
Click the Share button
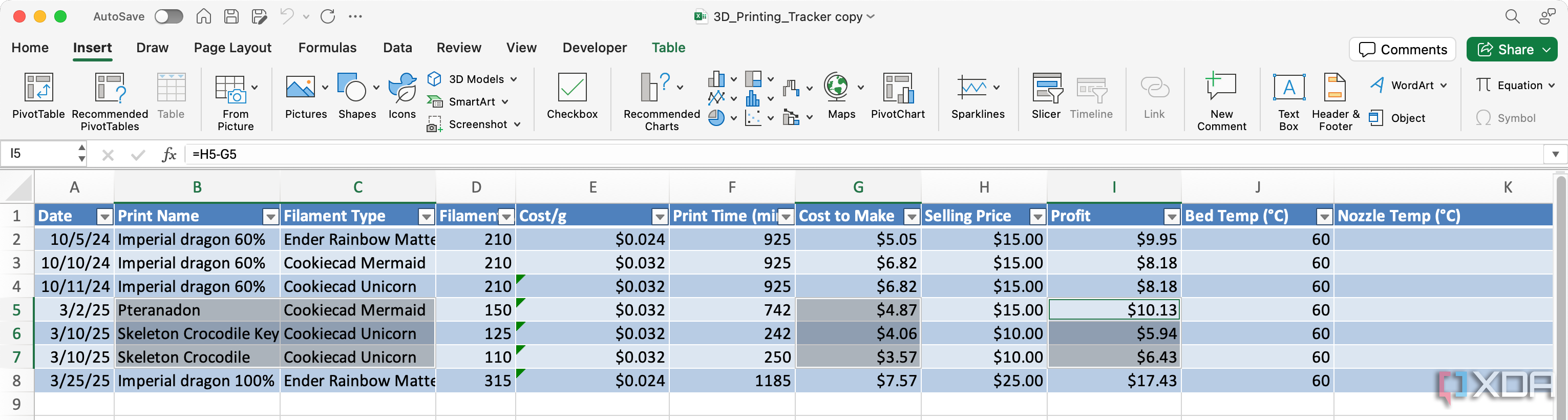pos(1506,49)
